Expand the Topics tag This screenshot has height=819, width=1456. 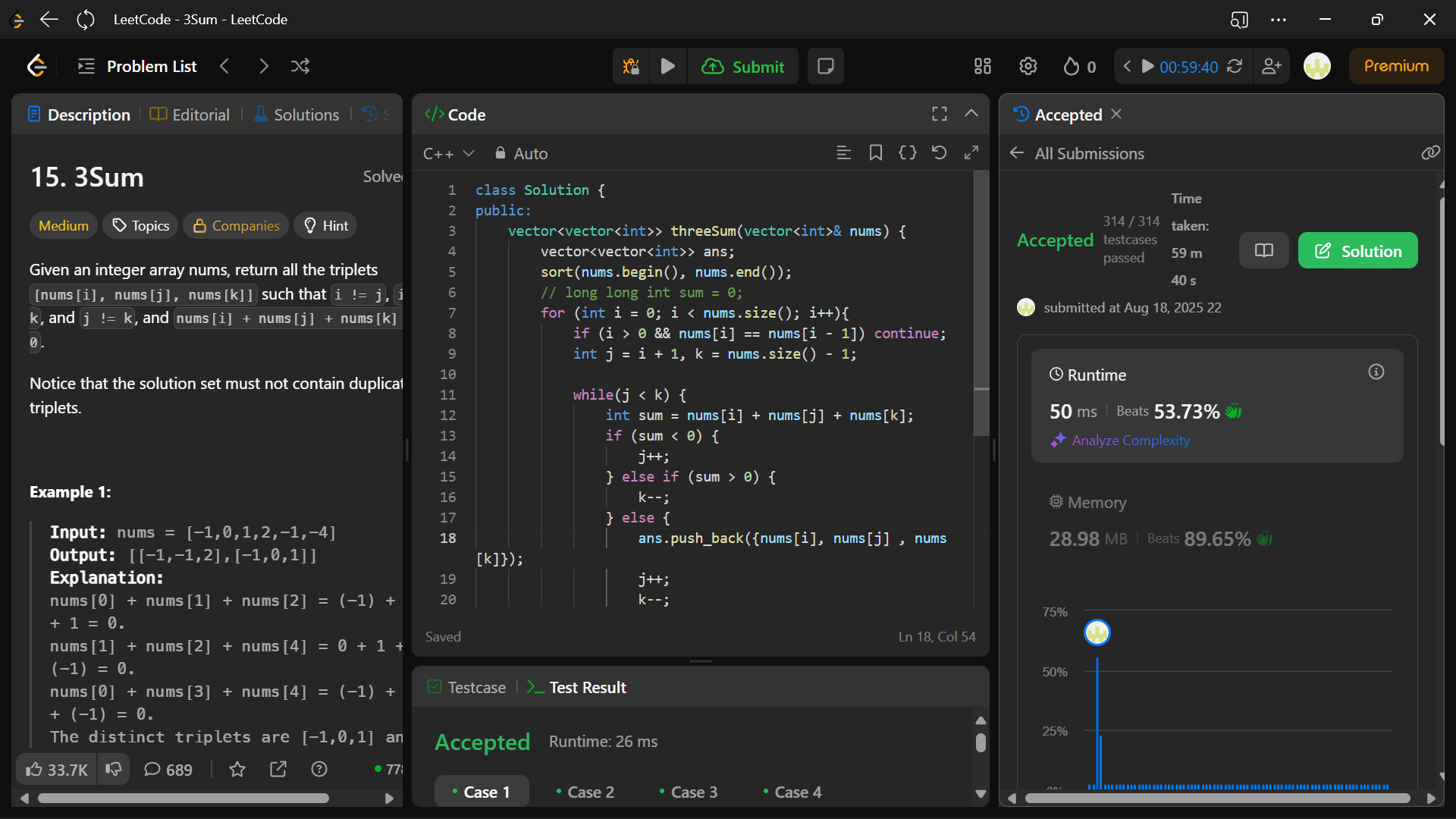pos(141,226)
